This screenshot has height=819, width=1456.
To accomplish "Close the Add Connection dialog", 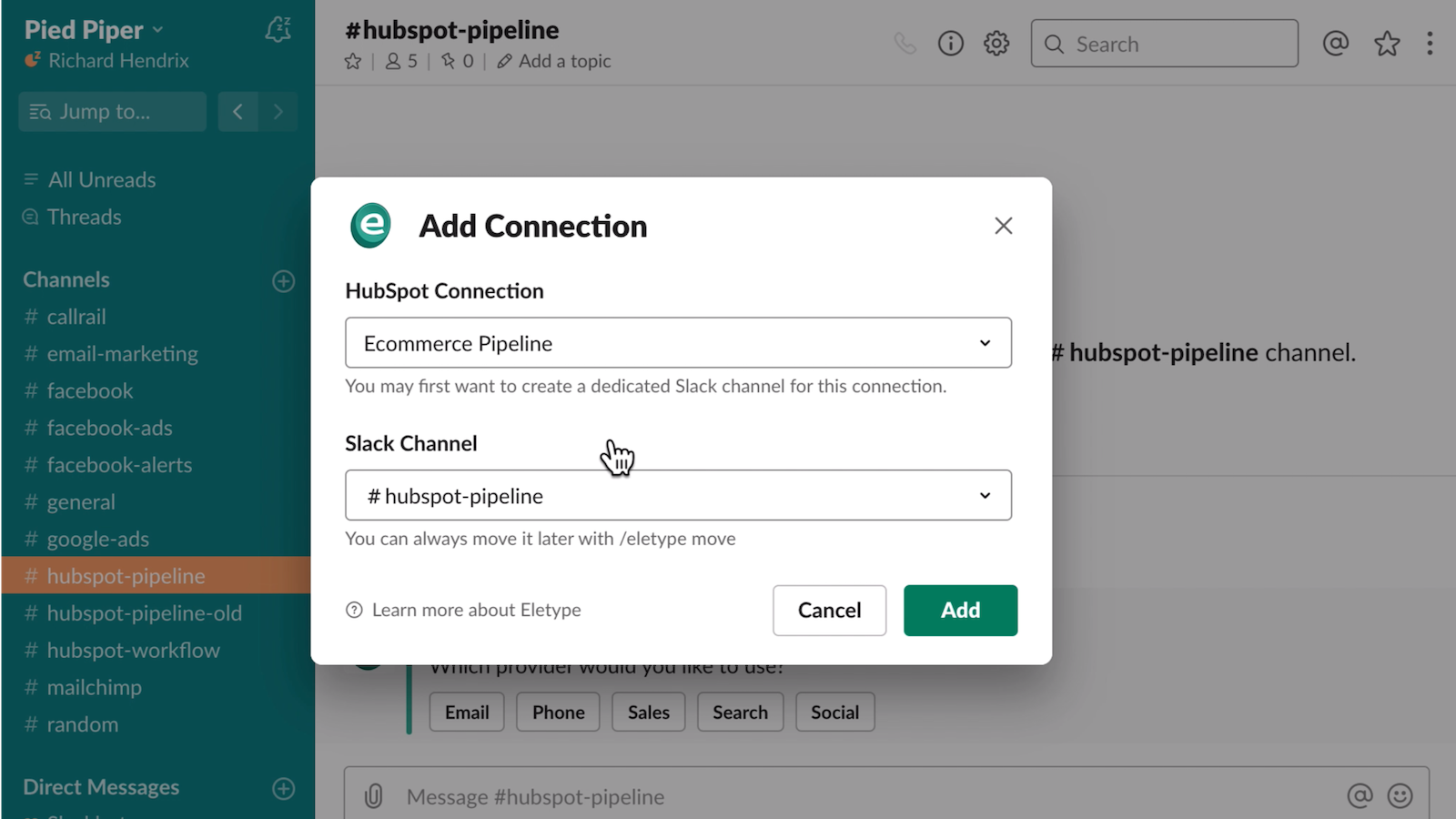I will (1003, 226).
